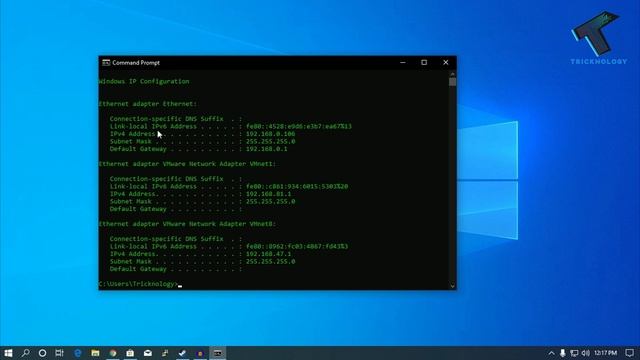Open the volume speaker tray icon
This screenshot has height=360, width=640.
[586, 353]
